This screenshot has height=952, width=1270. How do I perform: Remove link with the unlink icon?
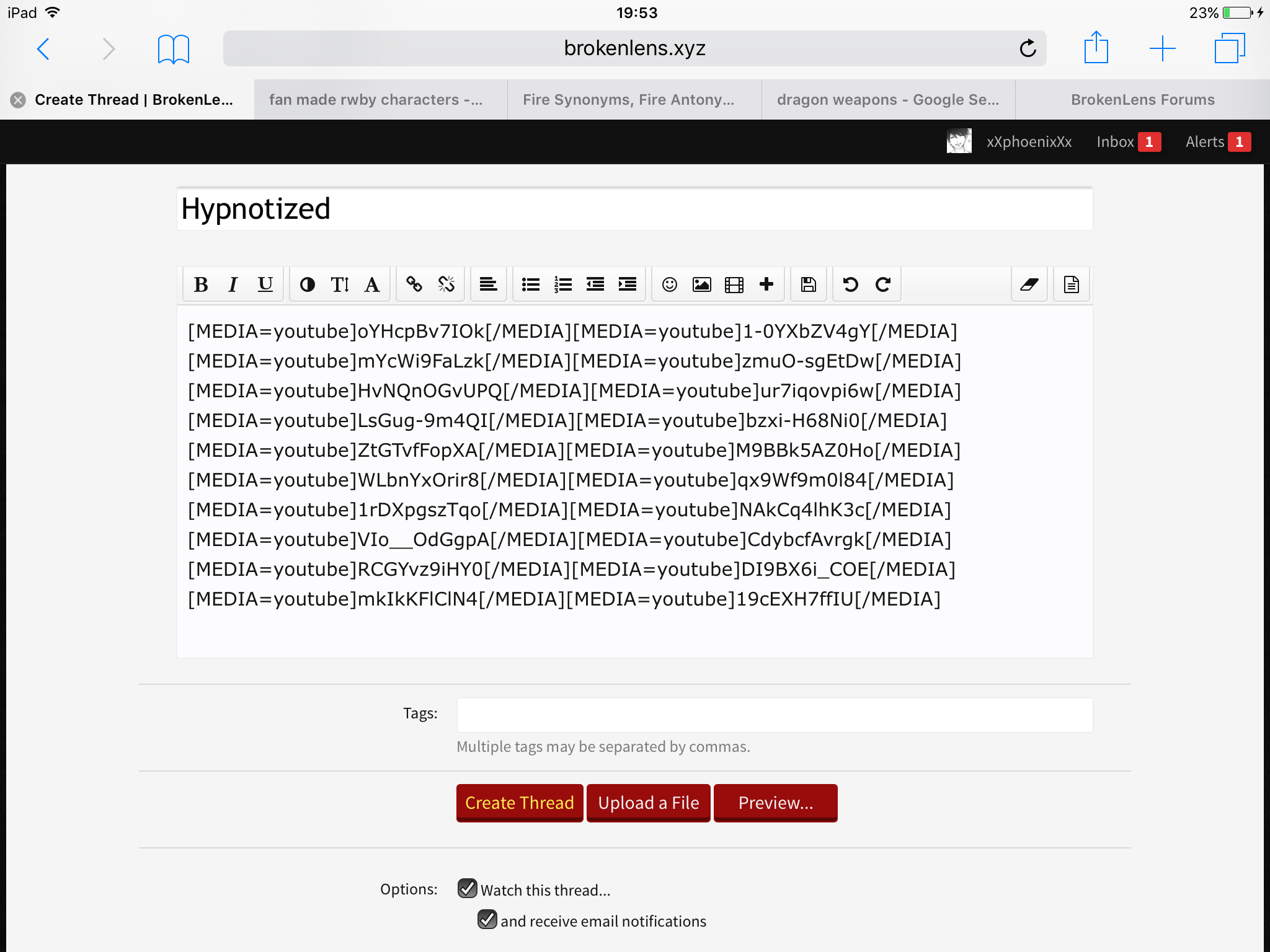pos(446,284)
